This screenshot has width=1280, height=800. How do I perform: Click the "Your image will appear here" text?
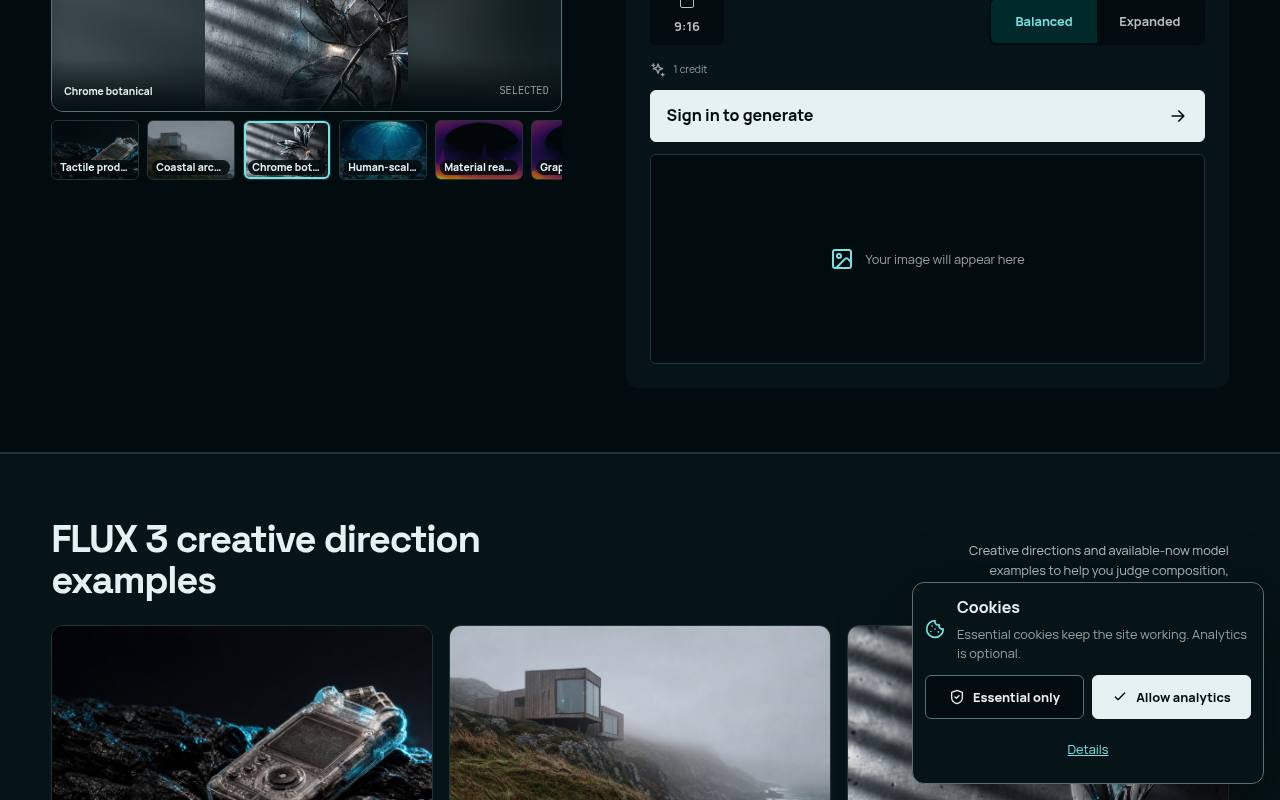click(x=944, y=260)
